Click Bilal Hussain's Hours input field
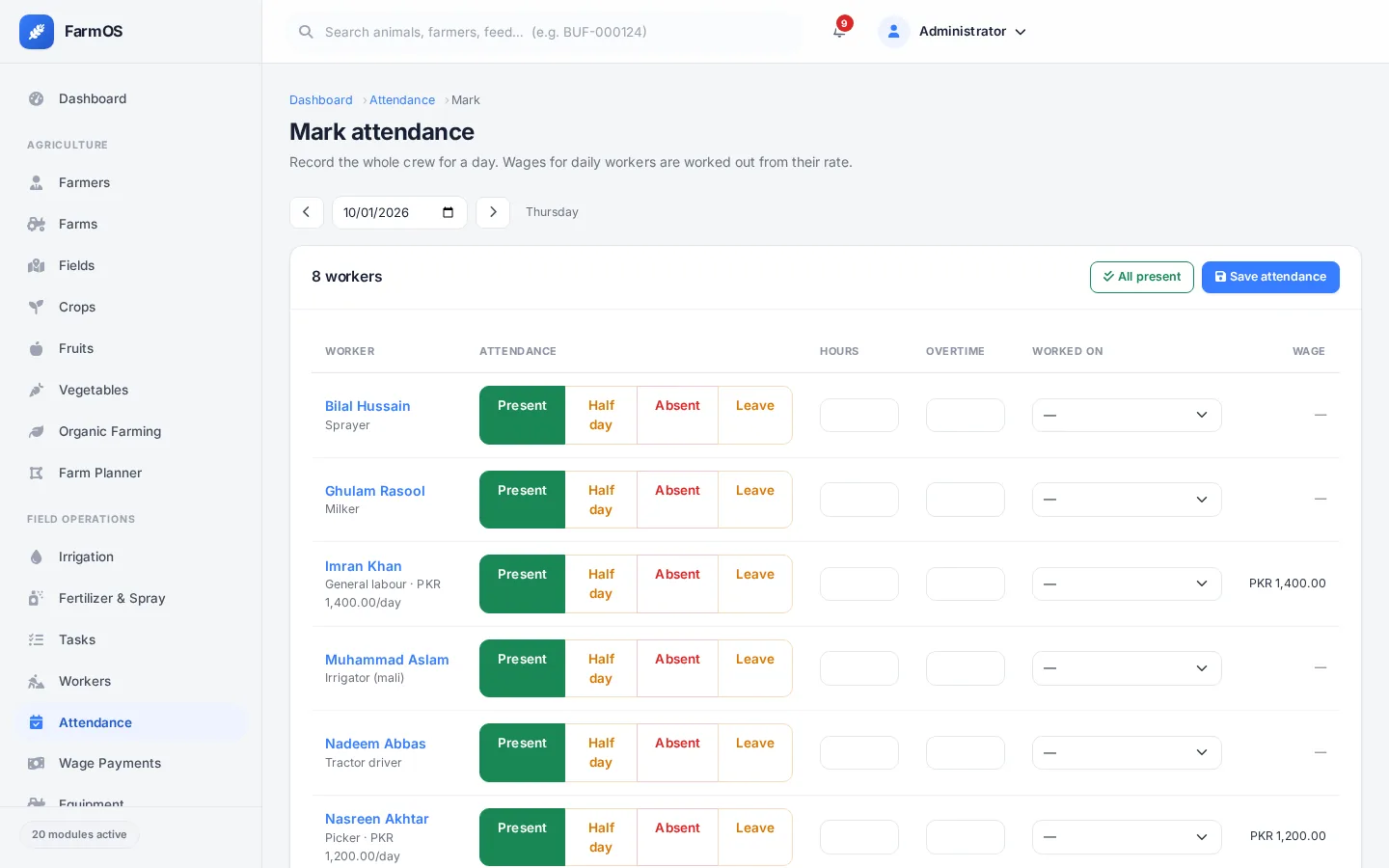The image size is (1389, 868). pyautogui.click(x=859, y=416)
